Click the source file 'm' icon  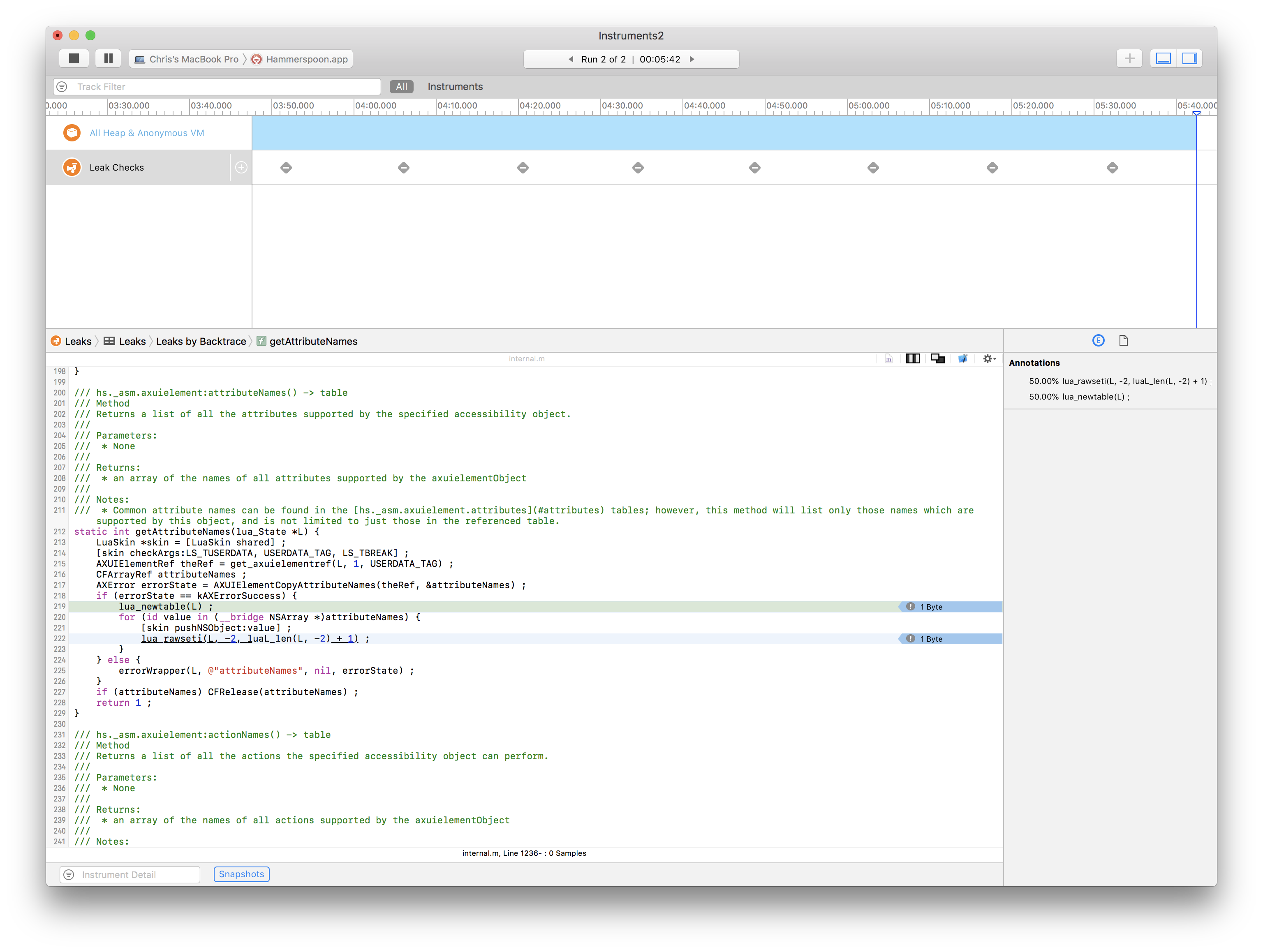click(x=888, y=359)
